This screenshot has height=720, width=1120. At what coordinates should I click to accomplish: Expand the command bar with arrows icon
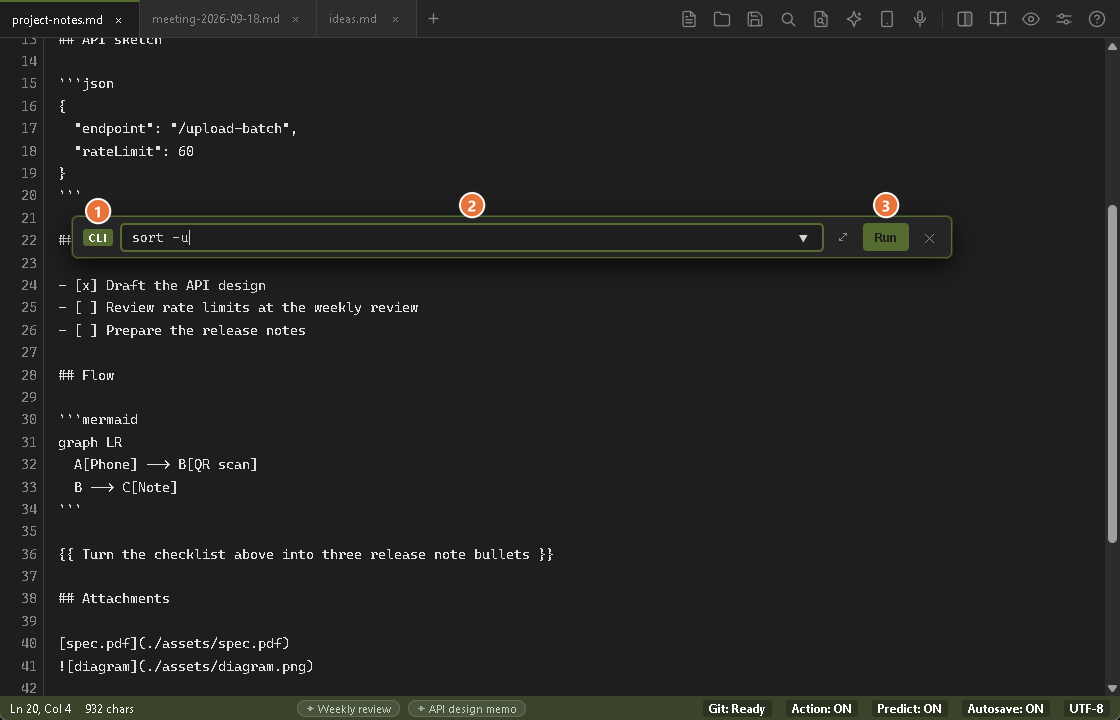pyautogui.click(x=843, y=237)
